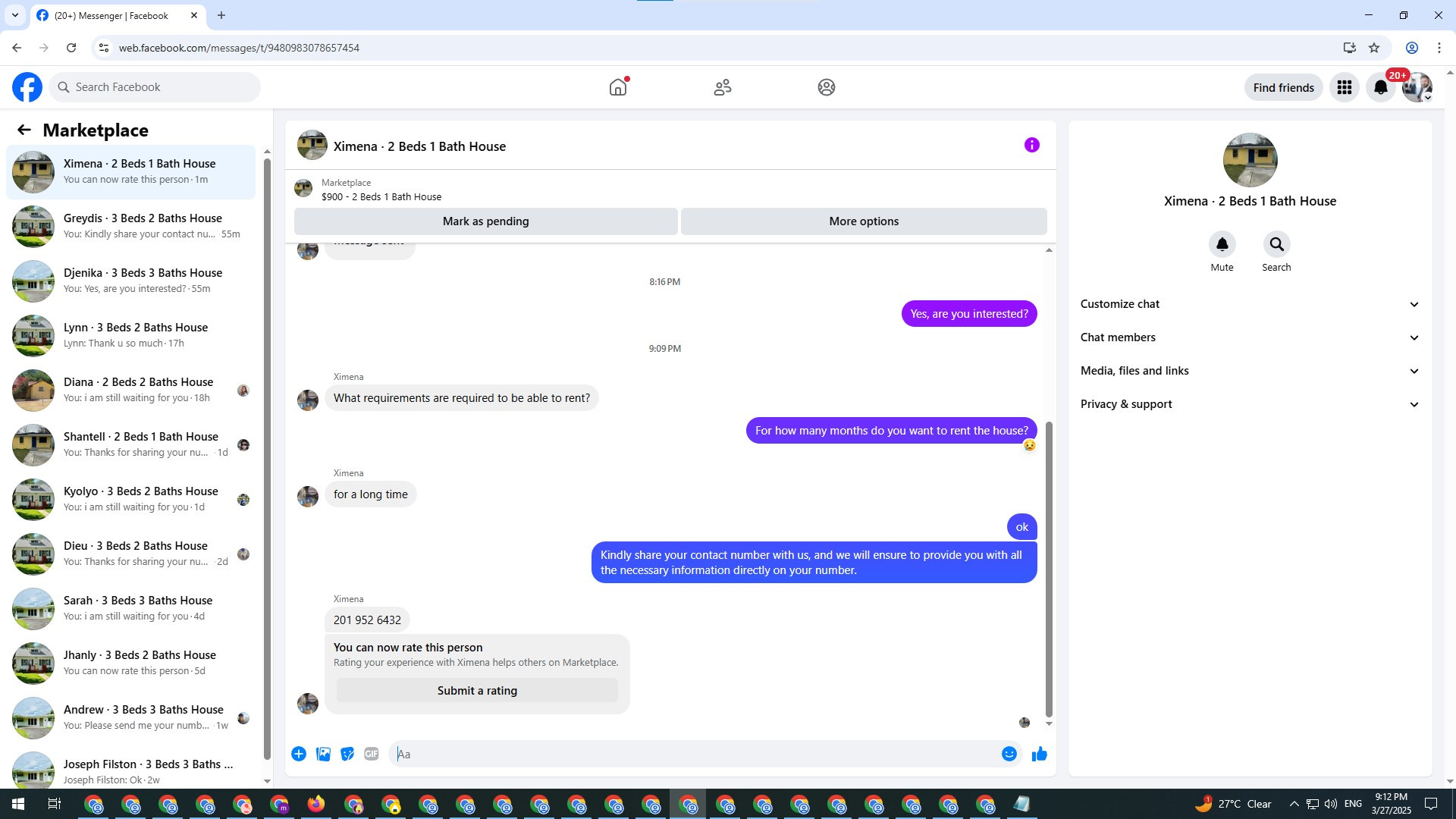This screenshot has width=1456, height=819.
Task: Open the volume control in system tray
Action: (1331, 804)
